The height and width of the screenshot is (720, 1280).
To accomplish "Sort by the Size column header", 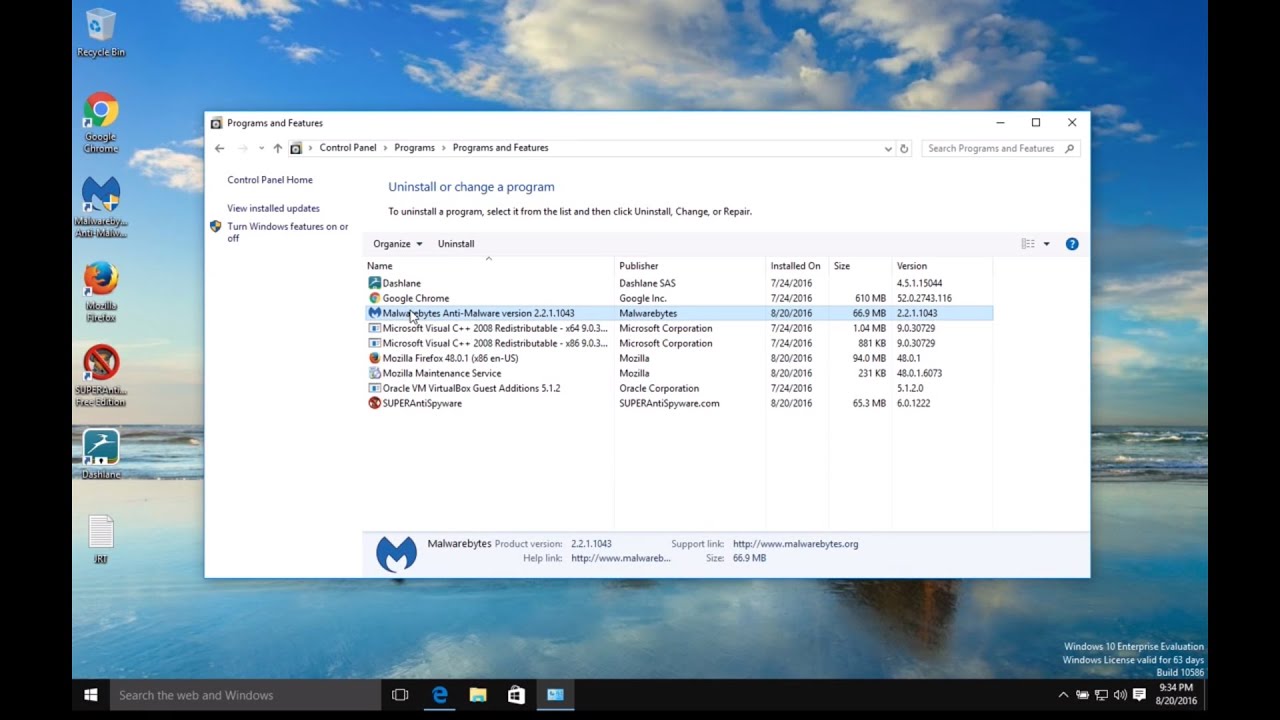I will (x=860, y=266).
